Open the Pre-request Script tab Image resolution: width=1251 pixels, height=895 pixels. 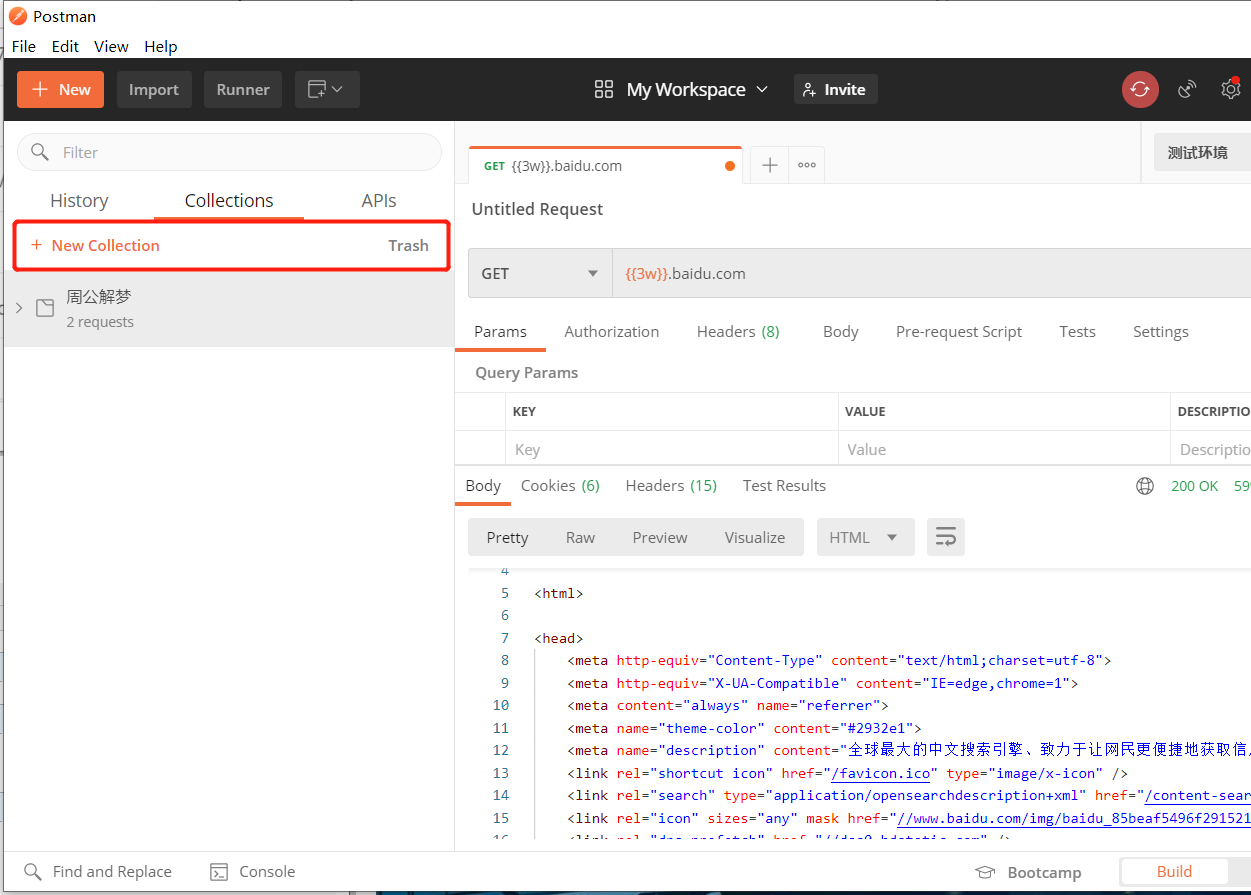coord(959,332)
